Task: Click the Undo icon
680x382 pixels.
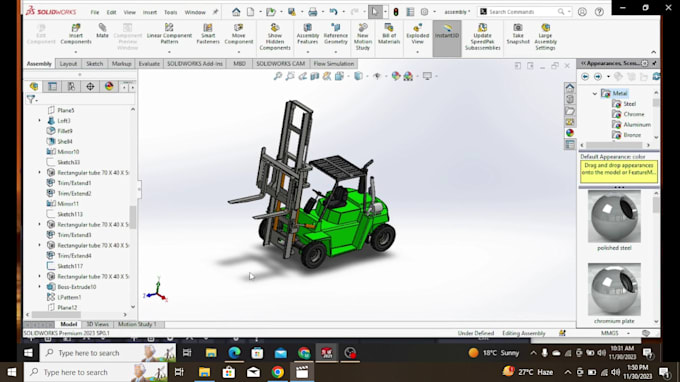Action: 333,12
